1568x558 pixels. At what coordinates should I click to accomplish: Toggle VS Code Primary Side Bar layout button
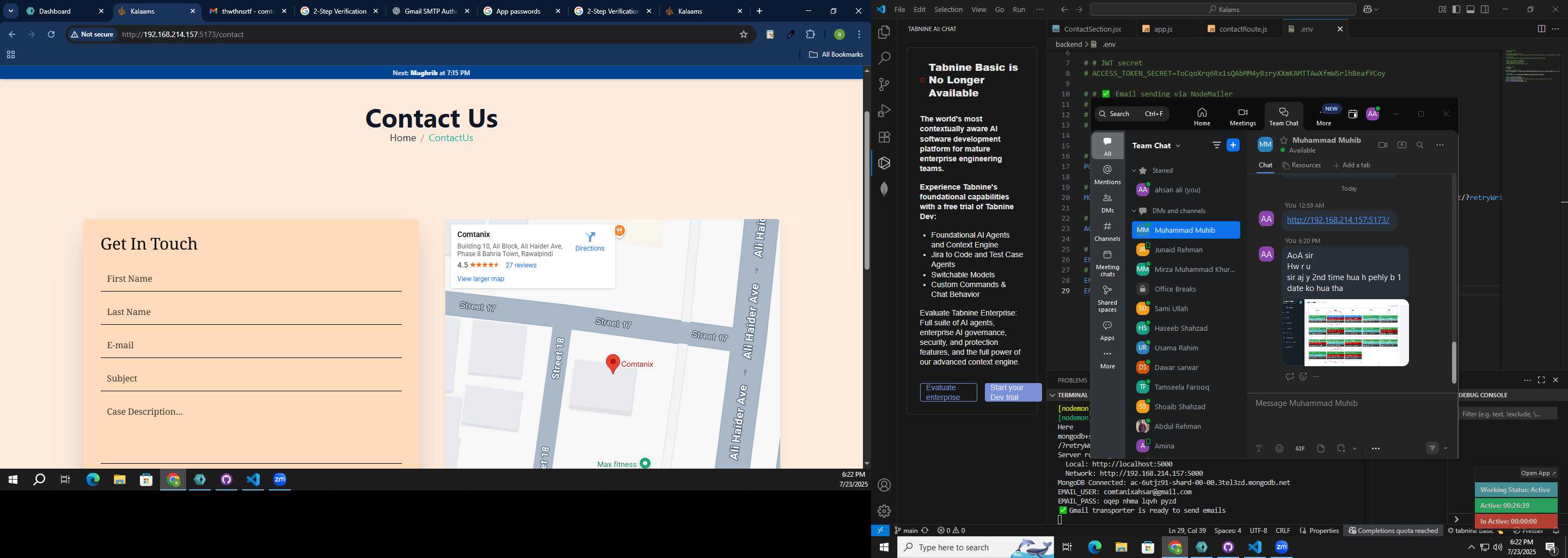[1456, 10]
